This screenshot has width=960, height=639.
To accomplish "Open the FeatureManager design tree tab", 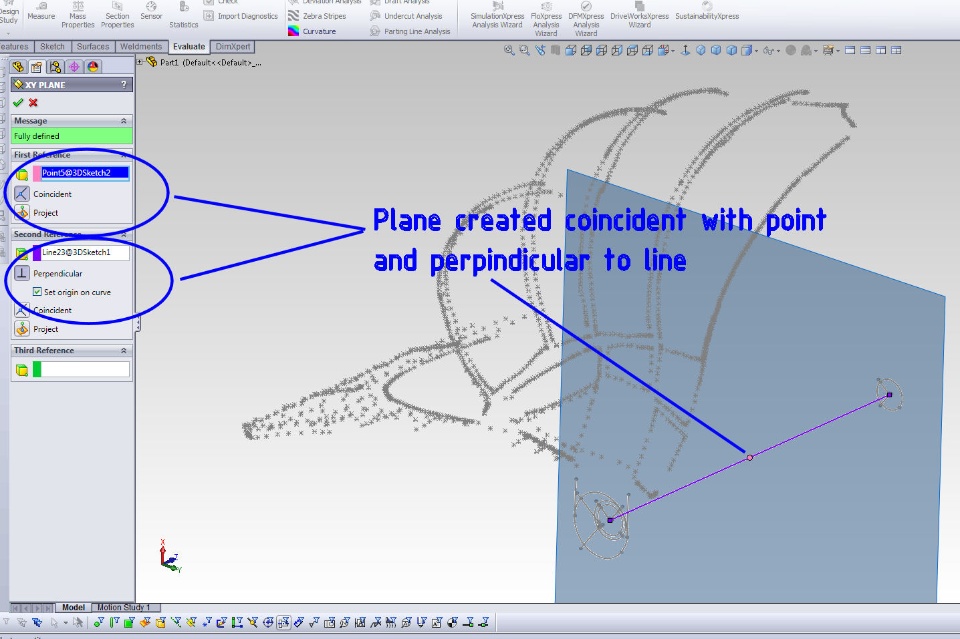I will (18, 67).
